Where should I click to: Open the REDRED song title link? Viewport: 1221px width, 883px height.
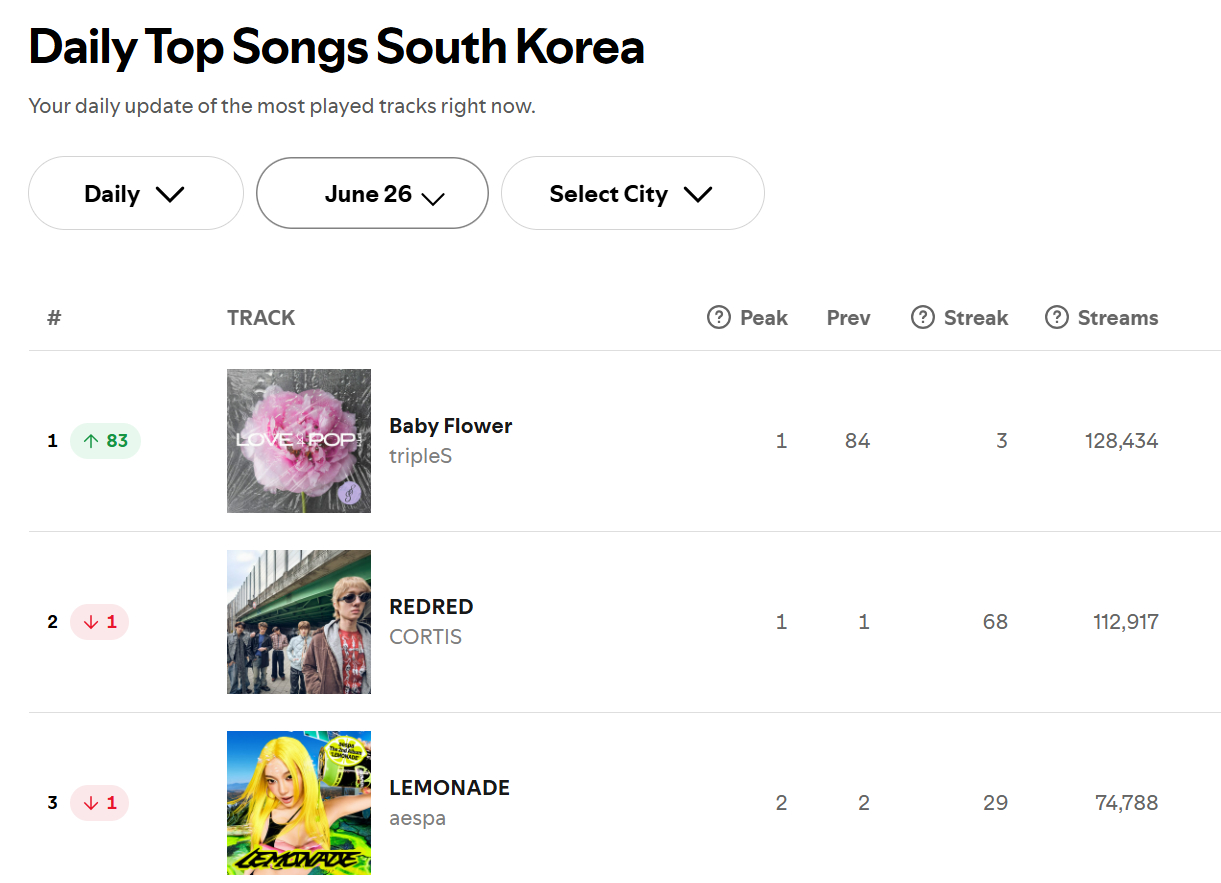click(431, 607)
